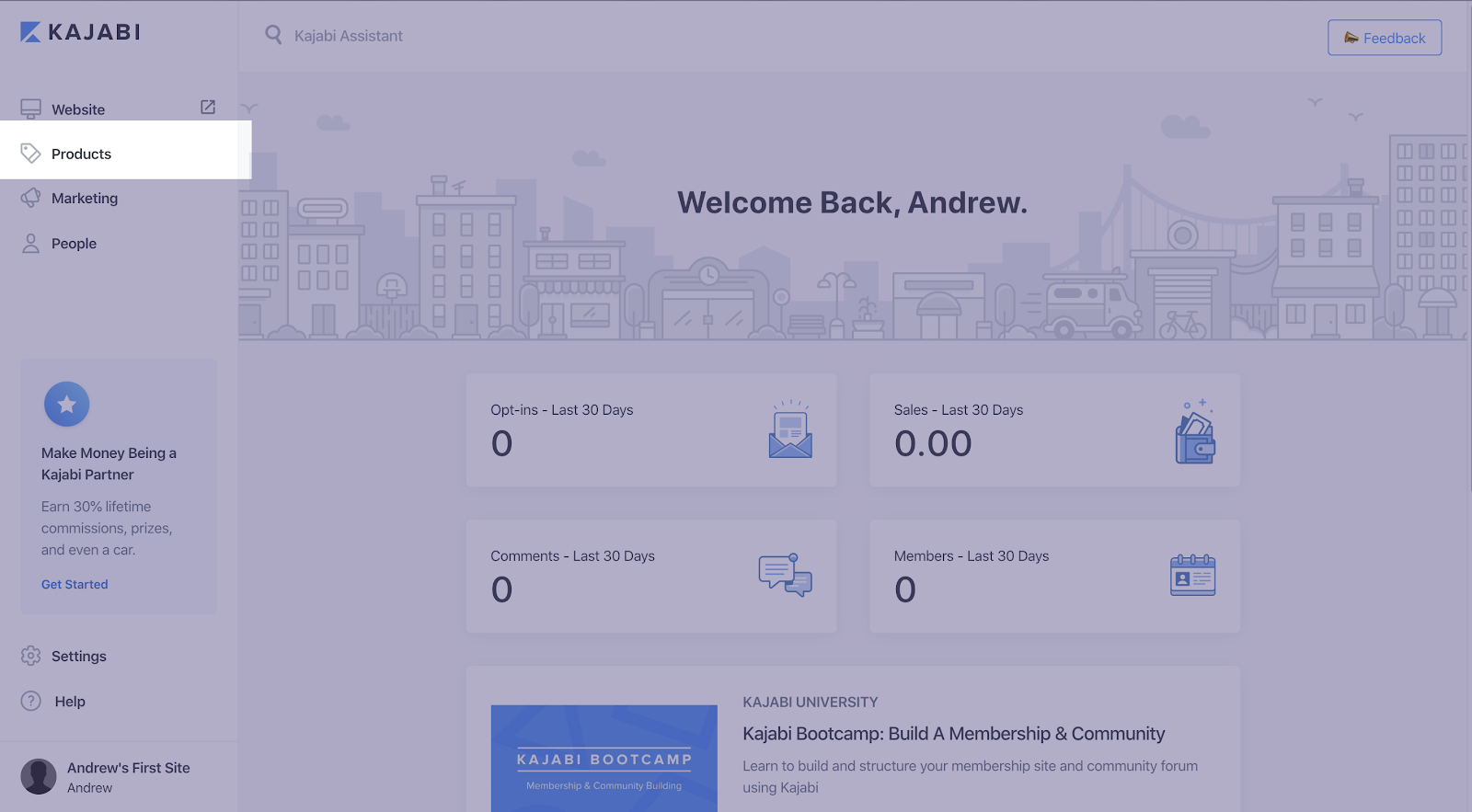Click the People person icon

click(30, 243)
